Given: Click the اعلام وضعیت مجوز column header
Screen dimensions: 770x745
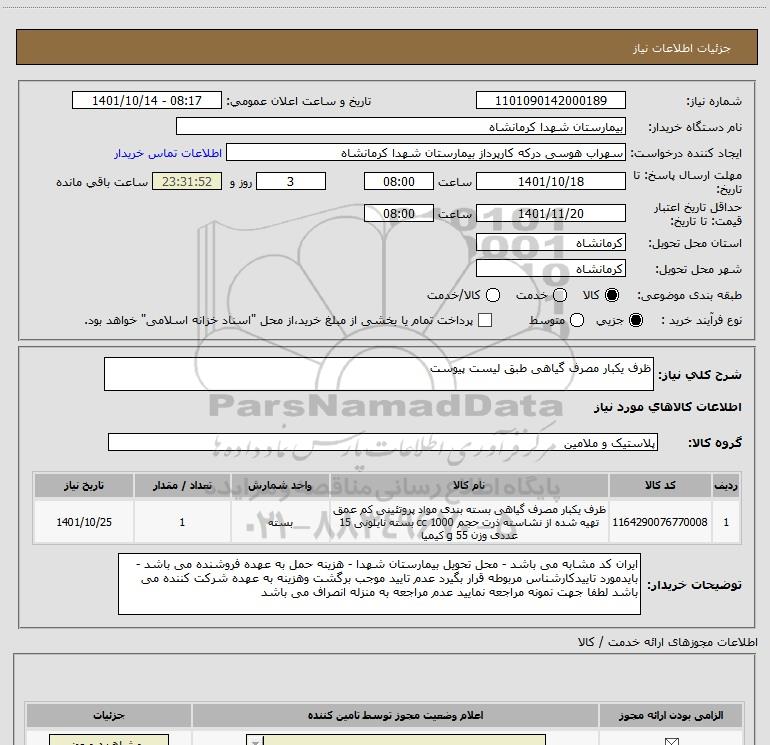Looking at the screenshot, I should click(395, 715).
